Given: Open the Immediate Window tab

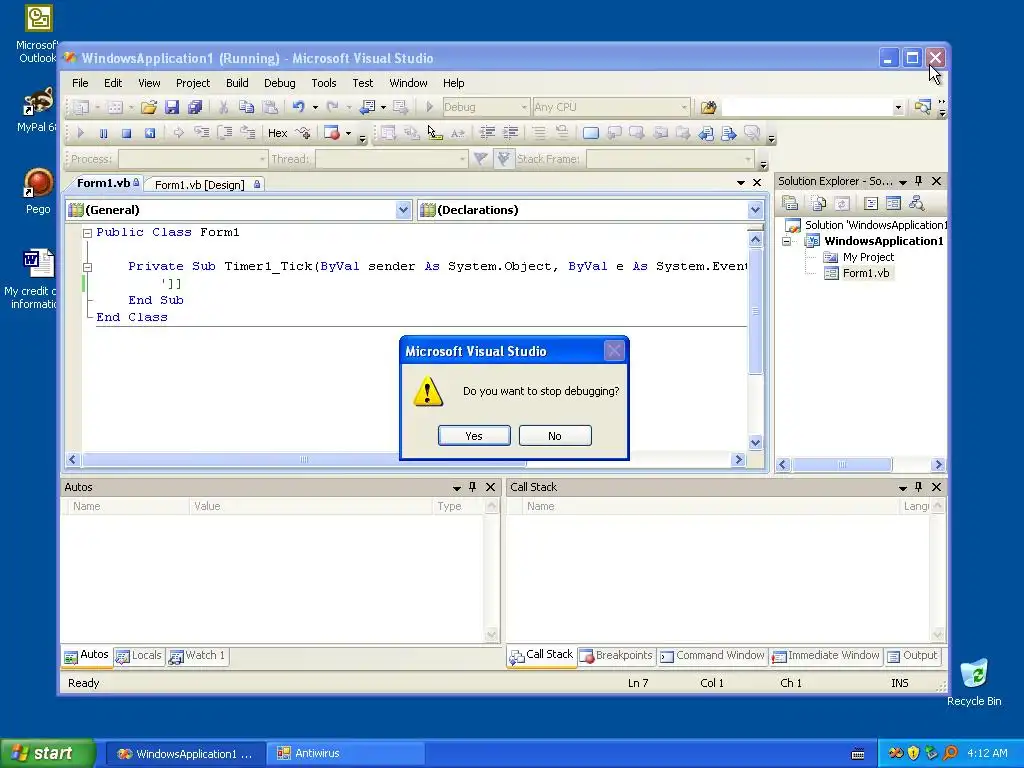Looking at the screenshot, I should tap(825, 656).
